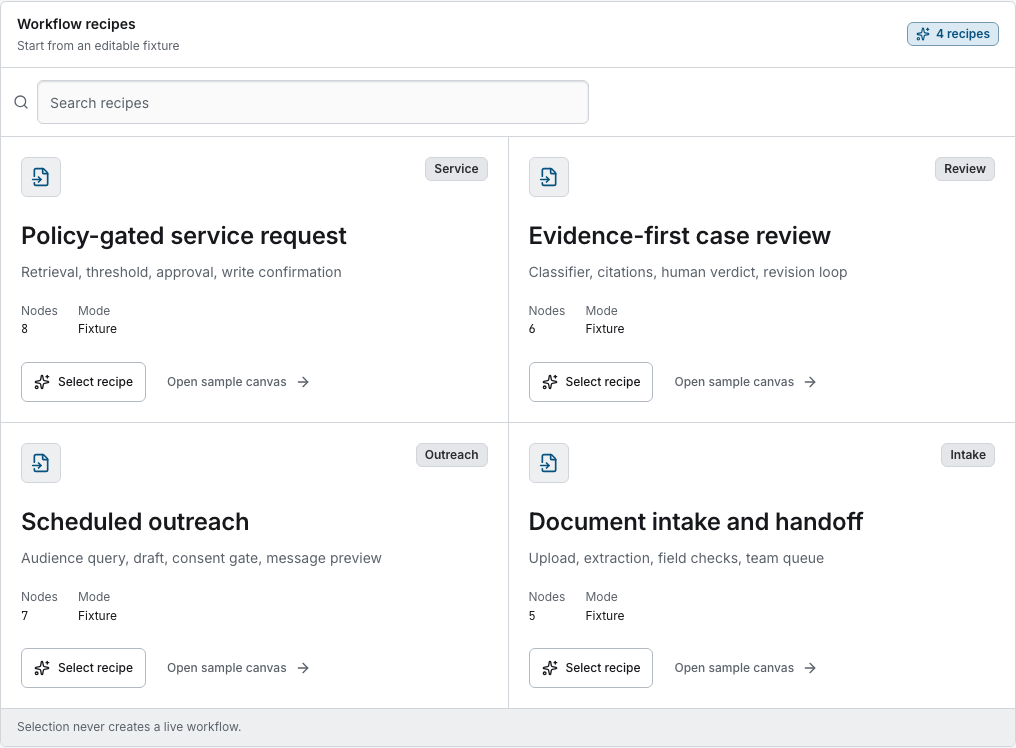Click the Intake tag
The width and height of the screenshot is (1016, 748).
coord(967,454)
